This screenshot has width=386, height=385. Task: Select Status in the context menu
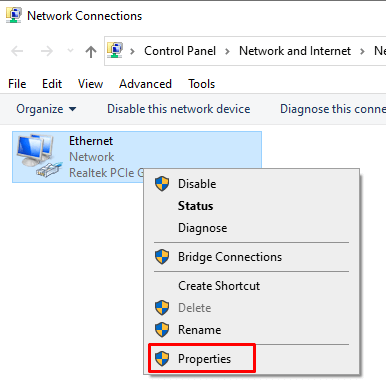195,206
